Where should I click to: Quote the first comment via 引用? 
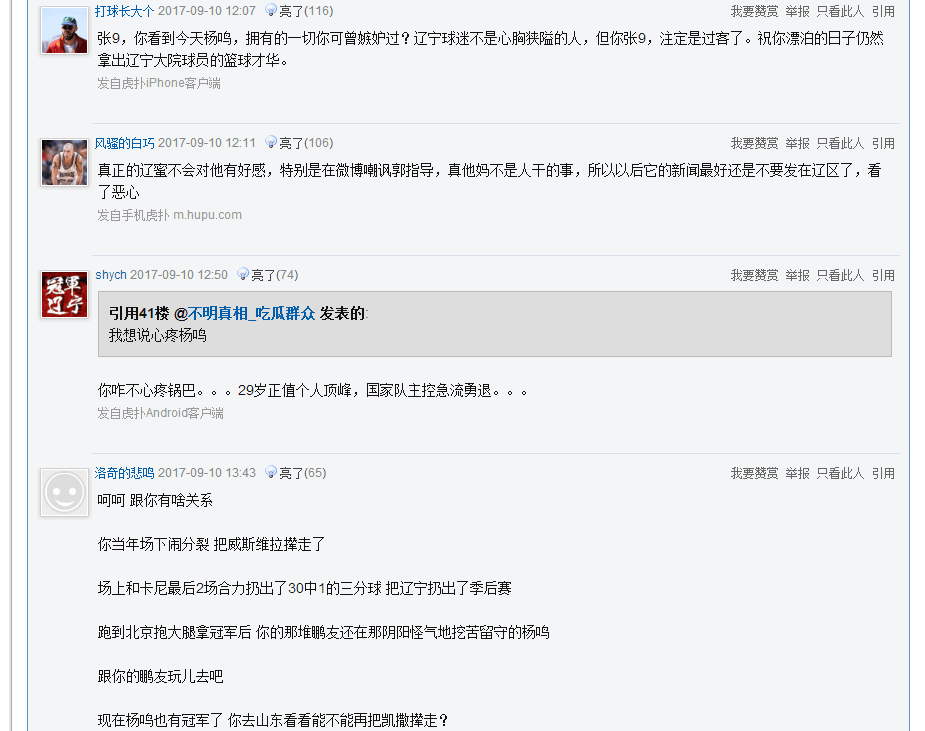pos(883,11)
